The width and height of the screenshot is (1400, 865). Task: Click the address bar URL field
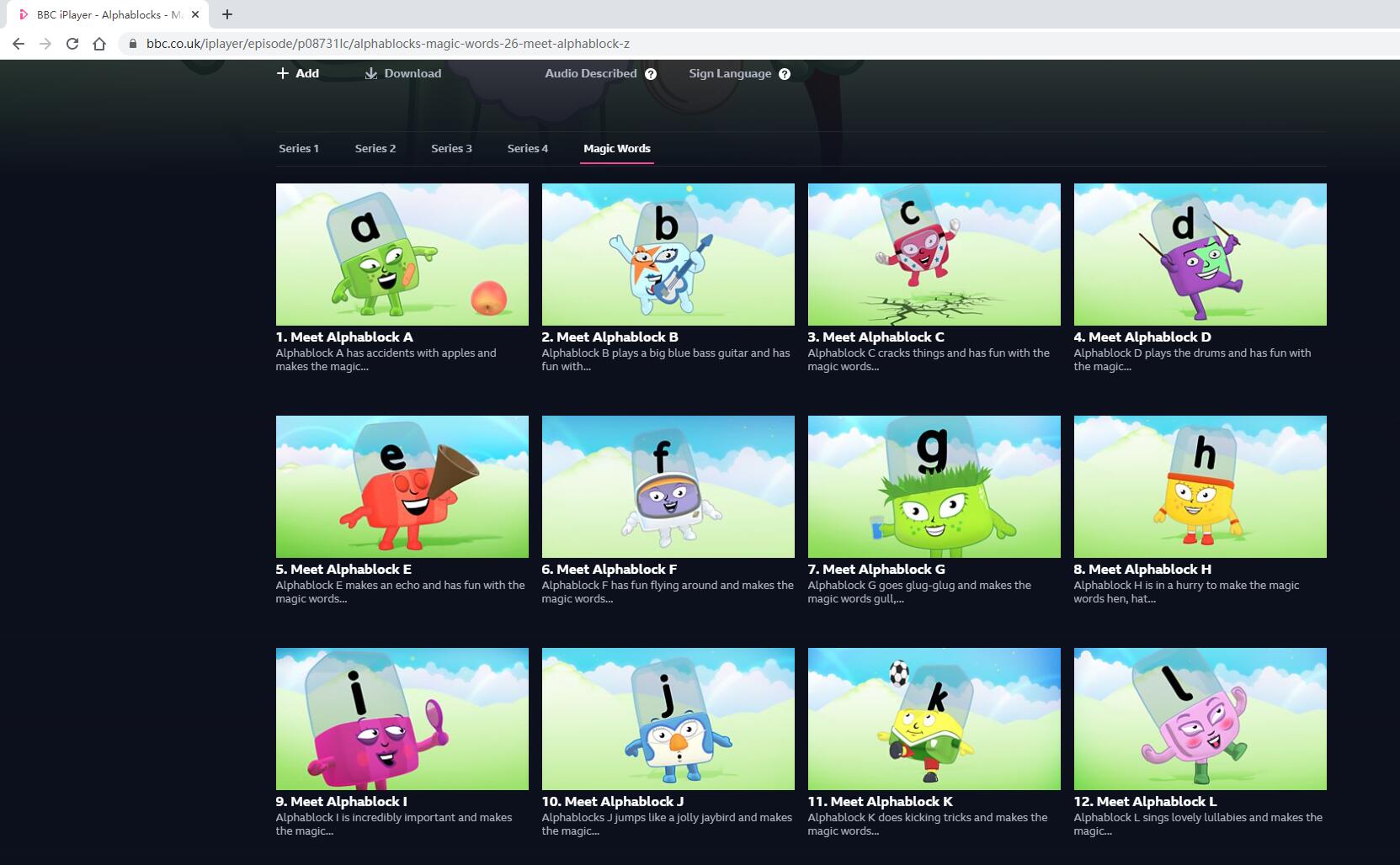pos(758,44)
